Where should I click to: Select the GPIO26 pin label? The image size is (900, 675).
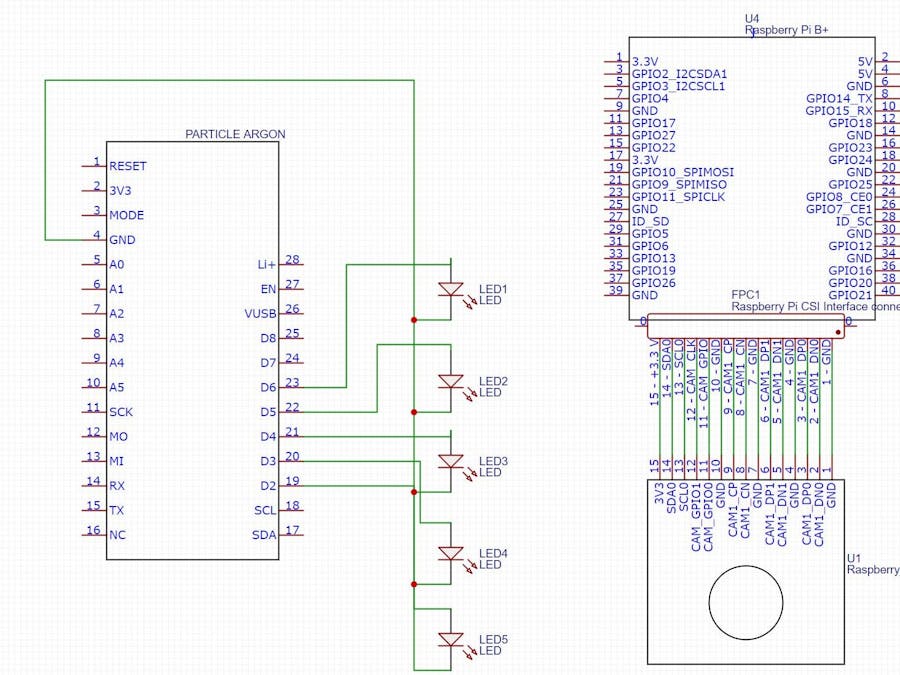(x=654, y=283)
